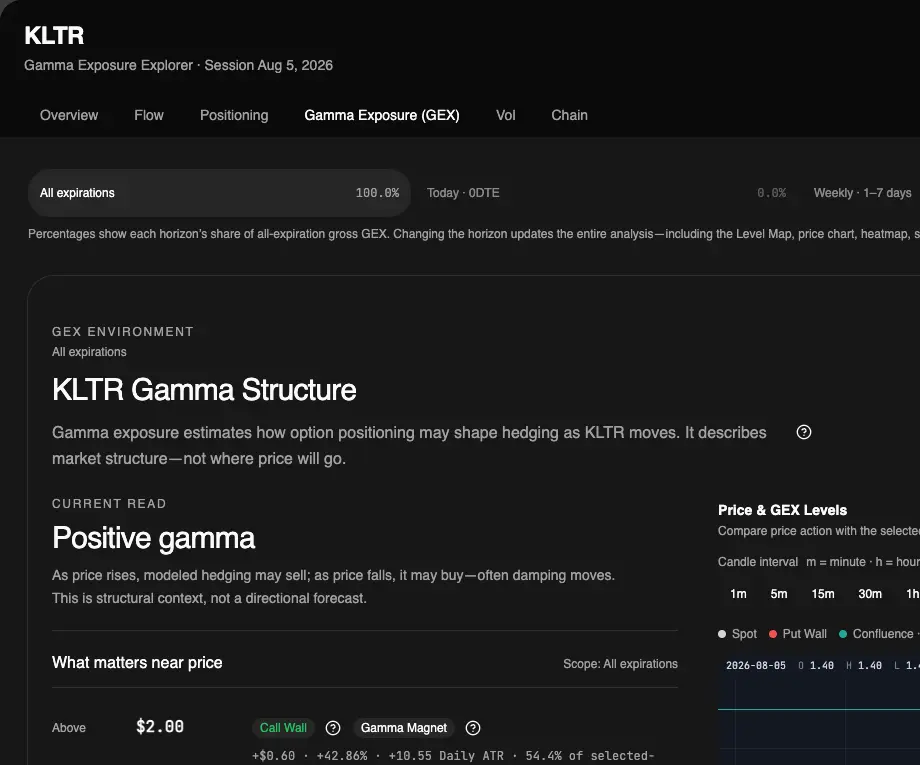
Task: Choose the Weekly · 1–7 days horizon
Action: 862,193
